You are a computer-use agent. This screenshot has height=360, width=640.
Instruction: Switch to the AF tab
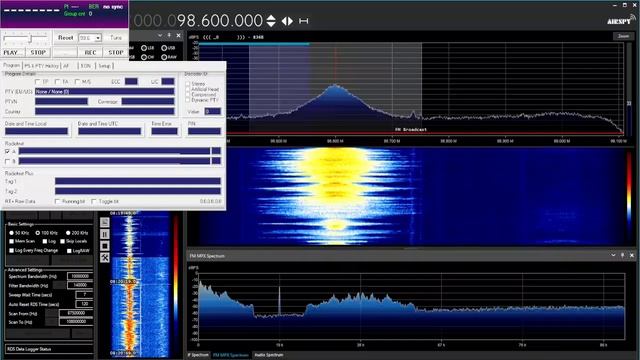(x=66, y=66)
